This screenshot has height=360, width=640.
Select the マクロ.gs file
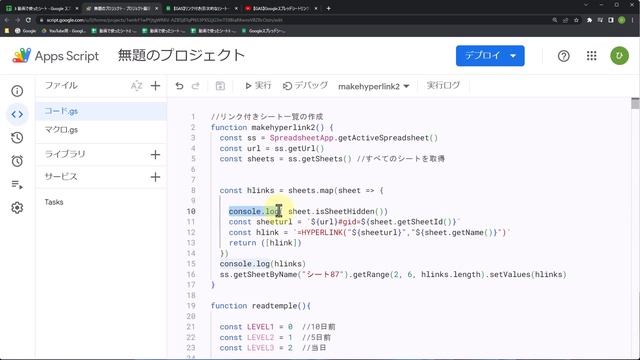tap(101, 130)
